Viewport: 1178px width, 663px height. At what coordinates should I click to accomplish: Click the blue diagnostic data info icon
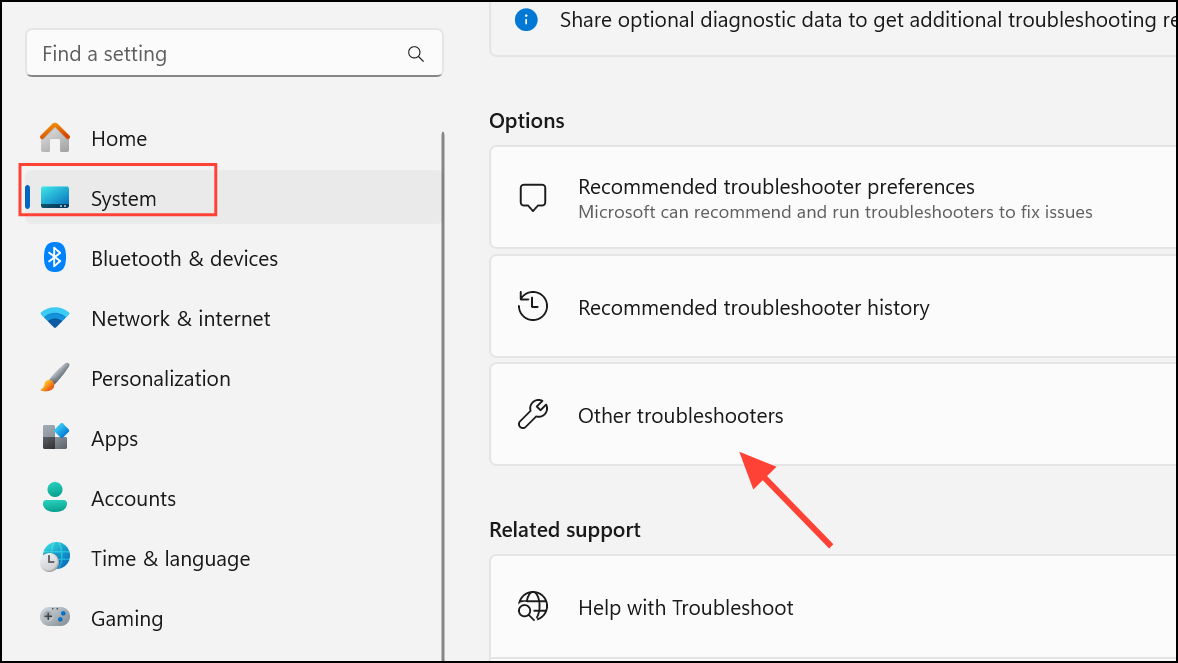526,19
